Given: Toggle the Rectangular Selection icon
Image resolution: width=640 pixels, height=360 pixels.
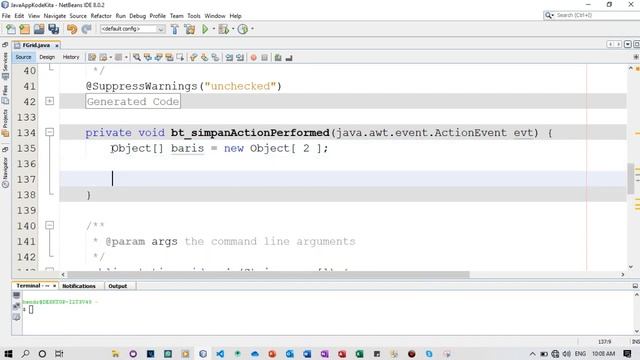Looking at the screenshot, I should click(x=180, y=58).
